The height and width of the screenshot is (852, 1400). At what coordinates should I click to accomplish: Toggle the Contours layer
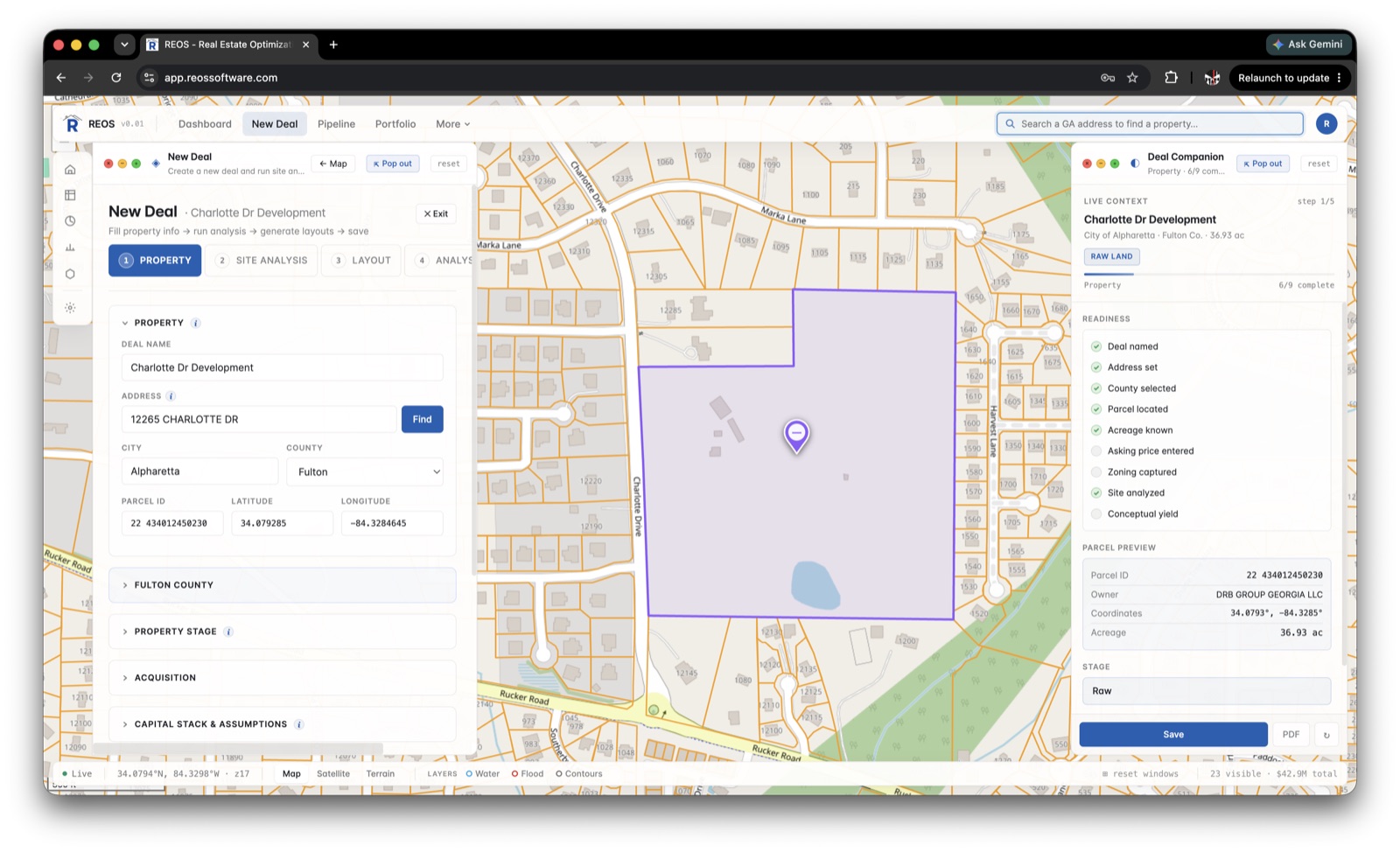tap(579, 774)
